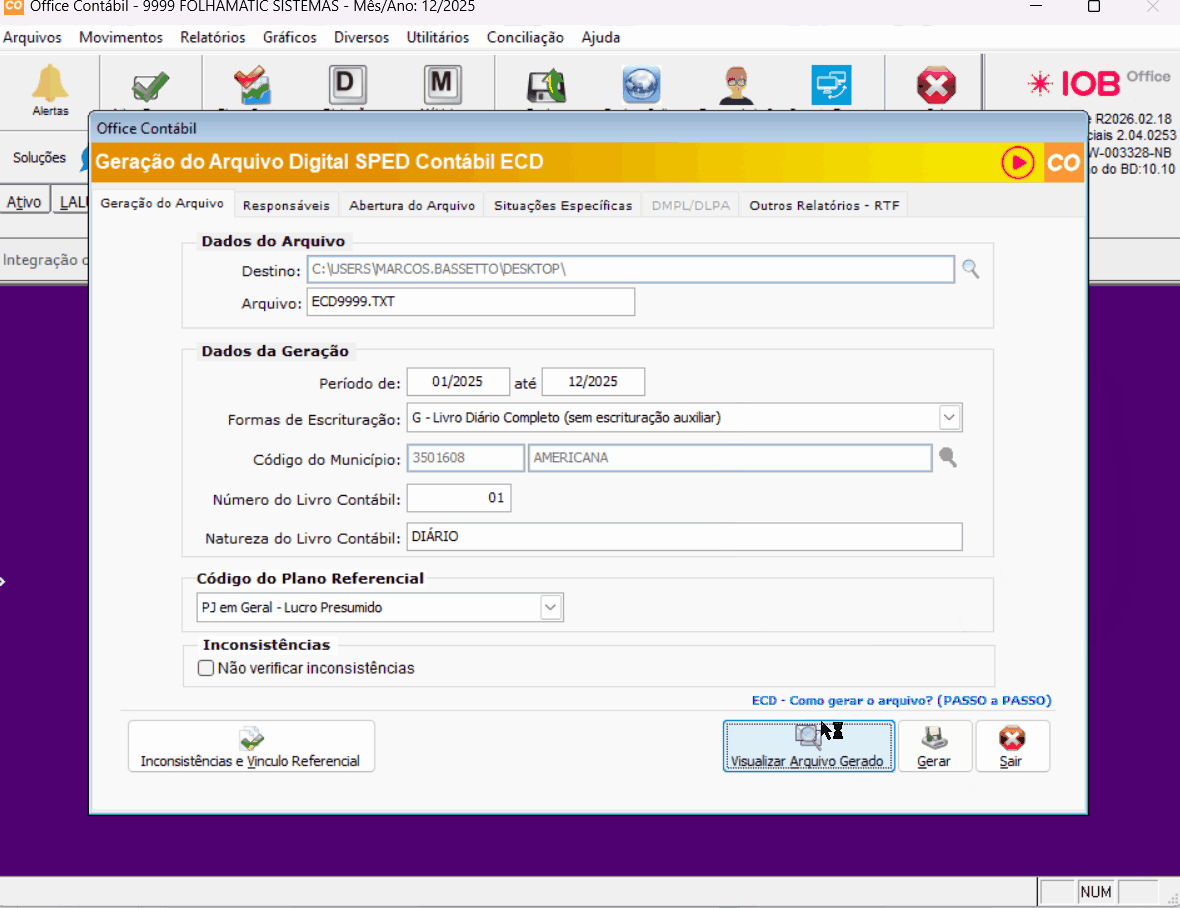
Task: Open the Código do Plano Referencial dropdown
Action: (x=550, y=607)
